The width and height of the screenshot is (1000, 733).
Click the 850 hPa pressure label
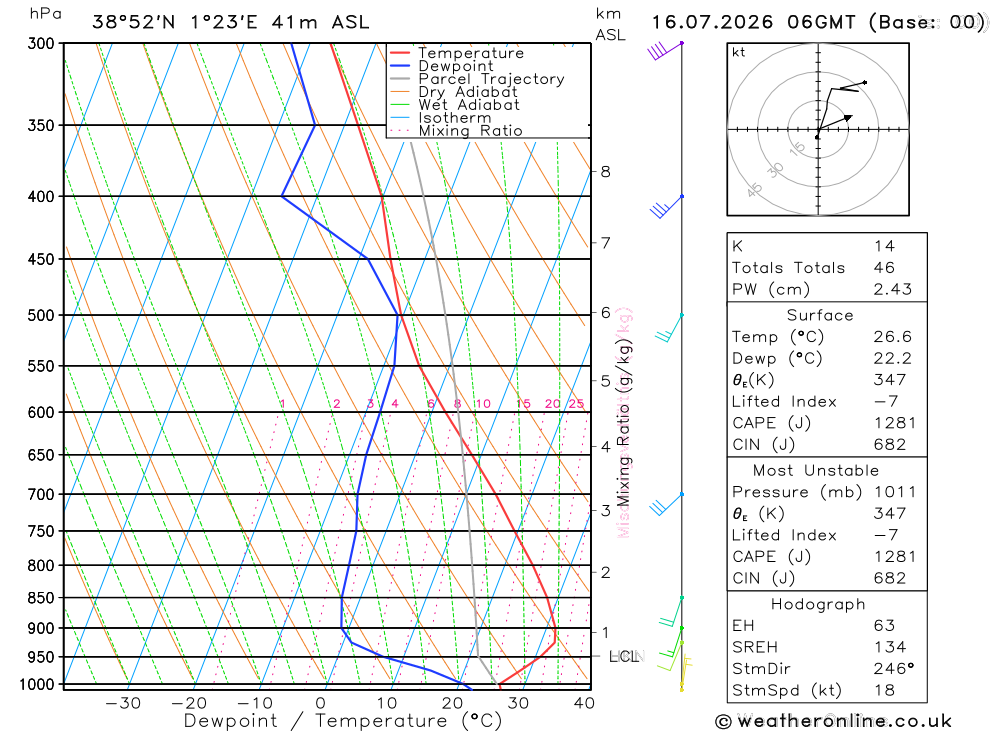[41, 598]
